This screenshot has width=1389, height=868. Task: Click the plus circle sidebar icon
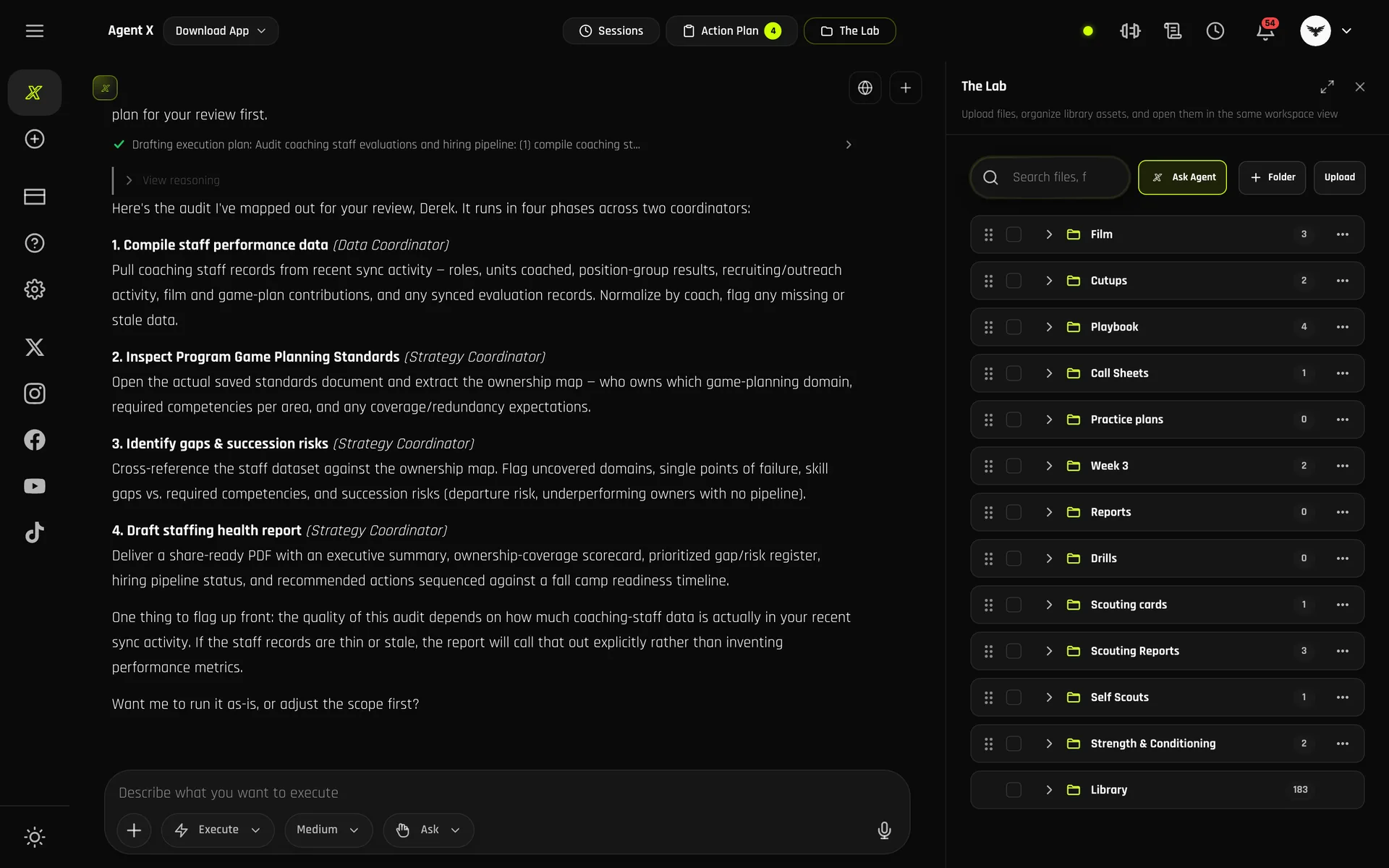[35, 139]
